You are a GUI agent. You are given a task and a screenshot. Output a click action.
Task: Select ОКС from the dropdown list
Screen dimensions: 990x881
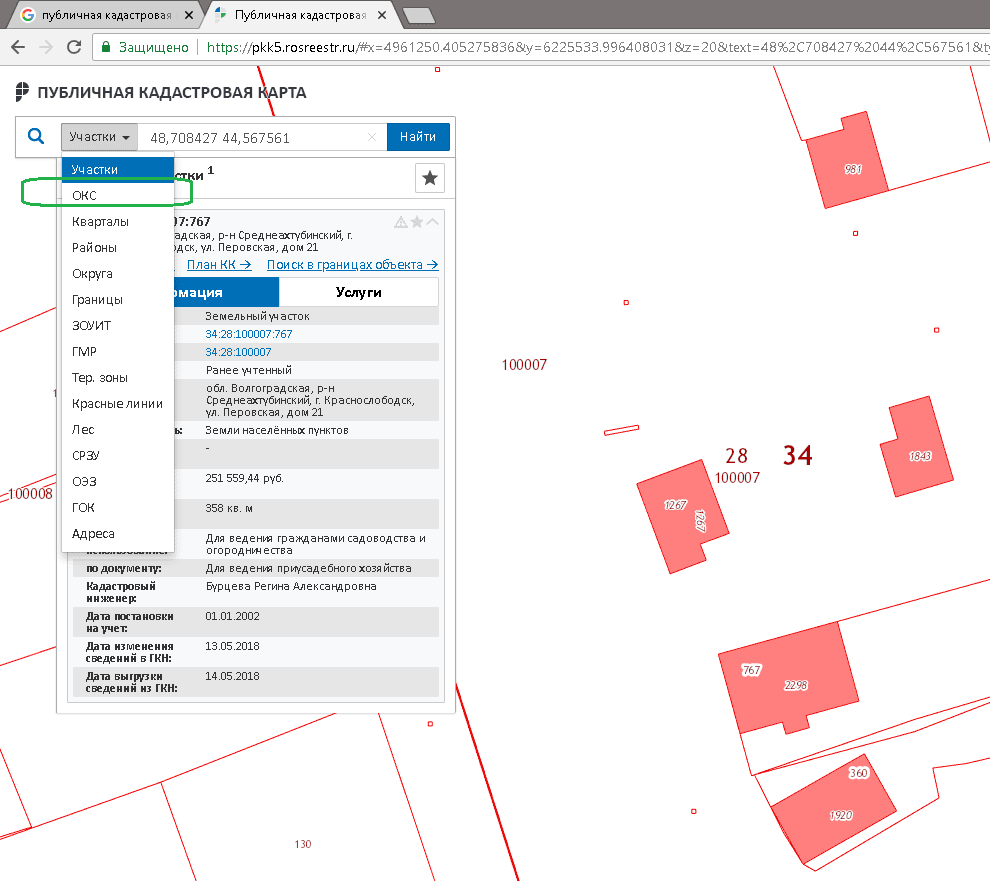84,195
